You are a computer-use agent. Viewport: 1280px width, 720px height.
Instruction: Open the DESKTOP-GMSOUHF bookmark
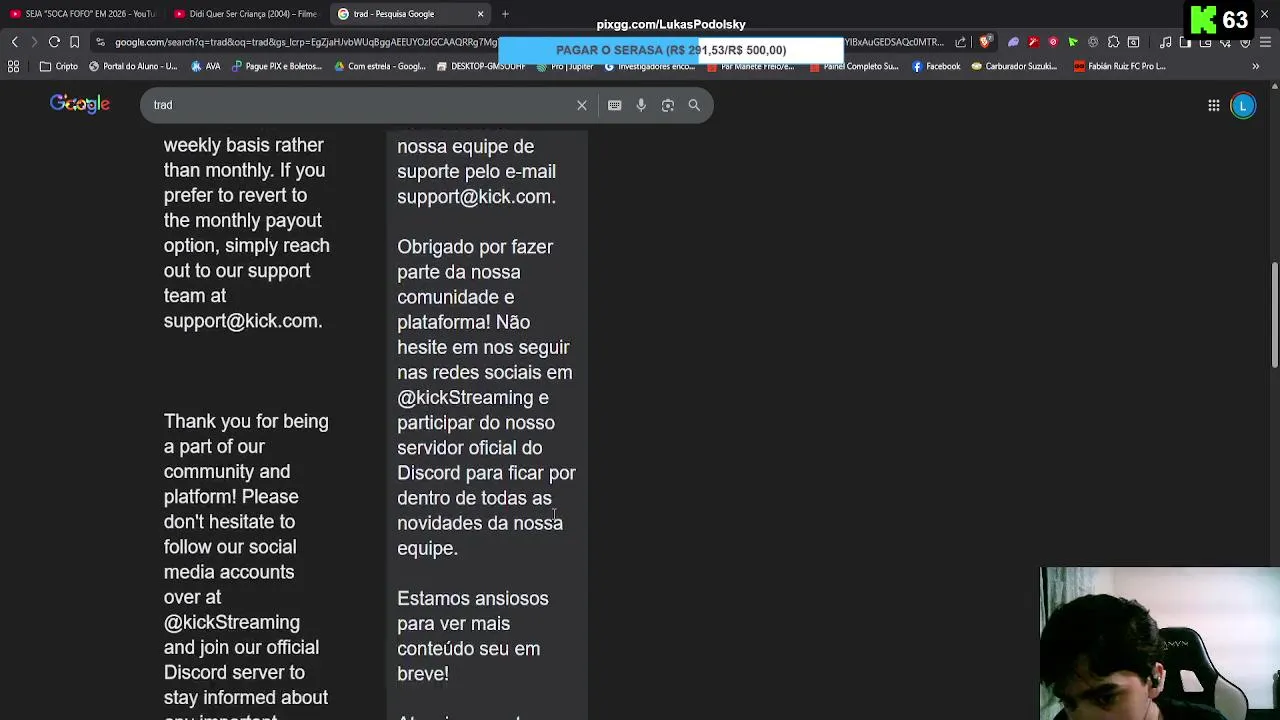(481, 66)
